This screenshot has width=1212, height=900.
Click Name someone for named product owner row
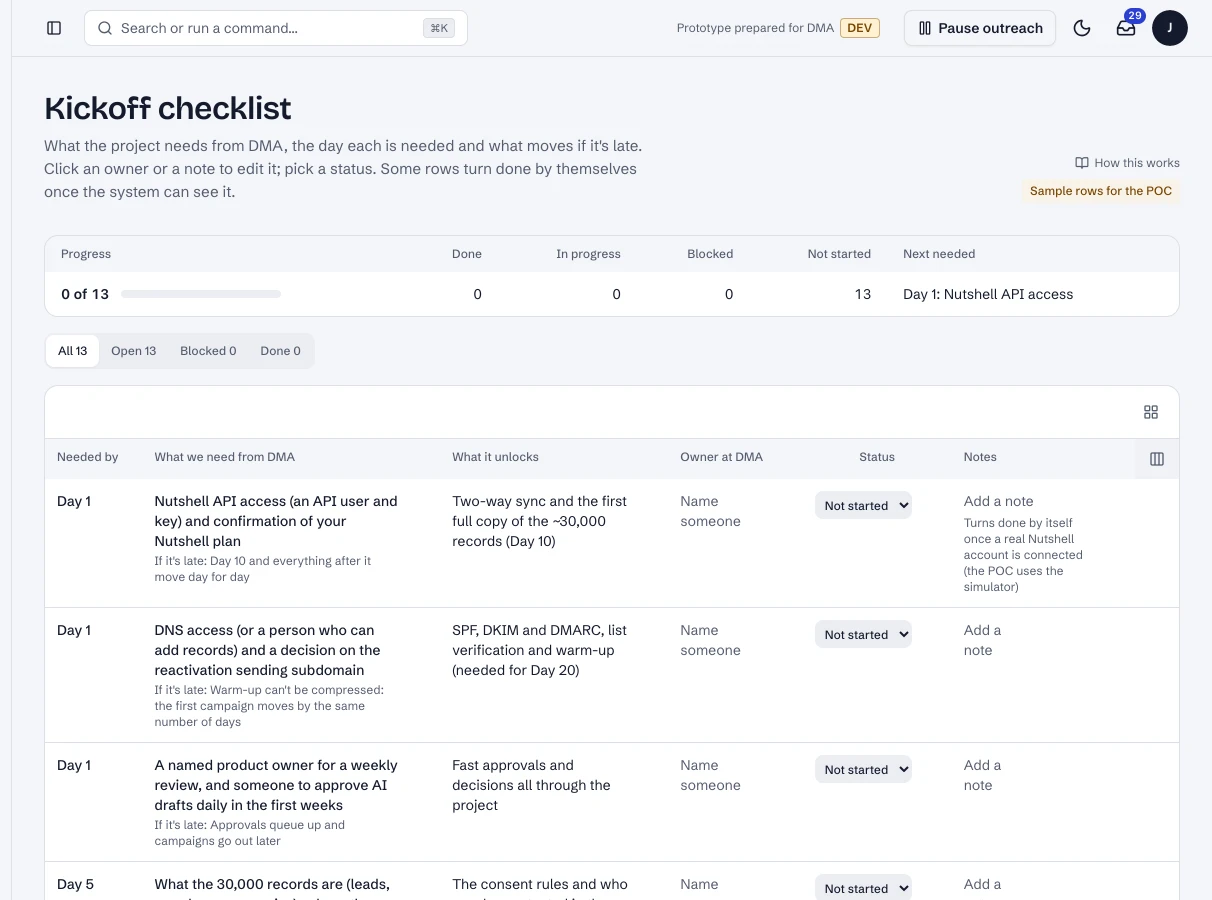coord(710,775)
